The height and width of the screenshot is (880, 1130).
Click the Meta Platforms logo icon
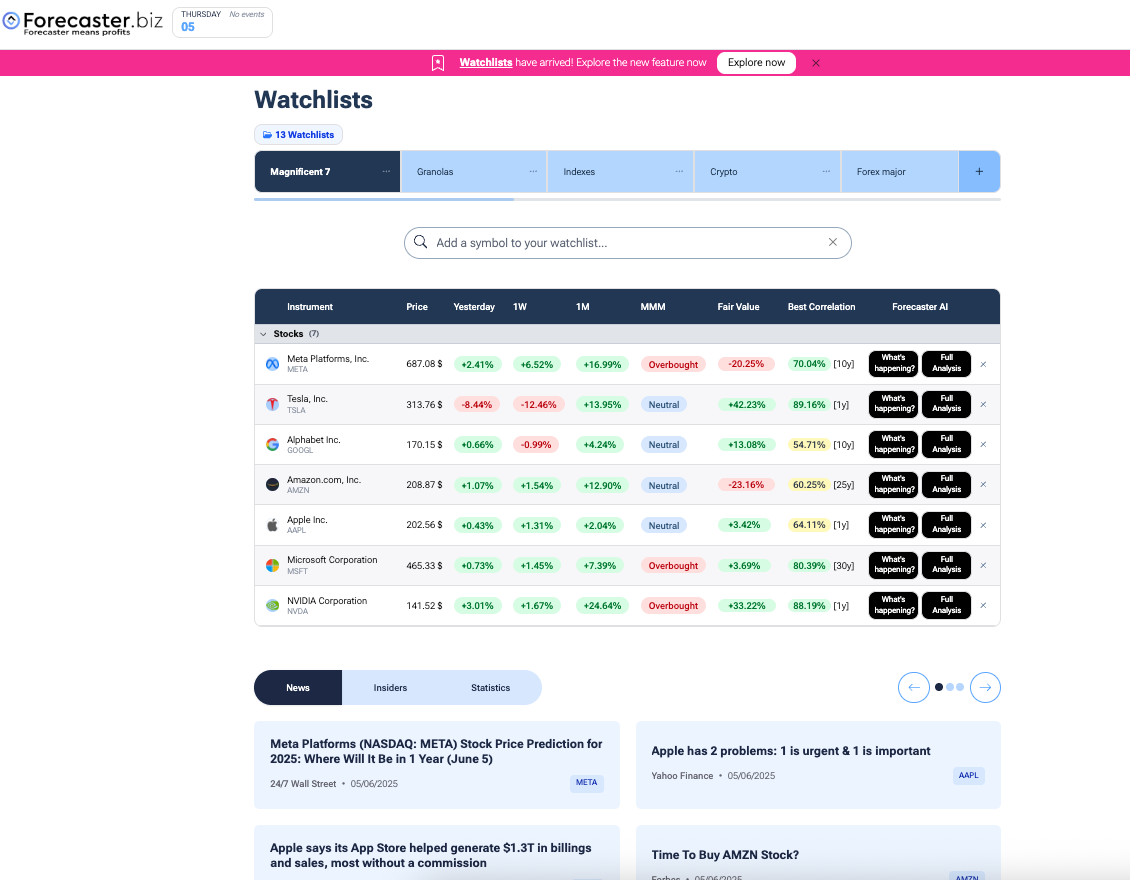click(x=272, y=364)
